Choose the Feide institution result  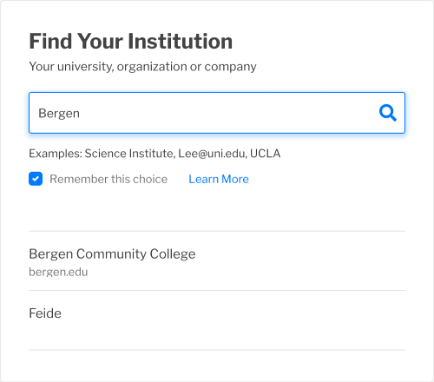[217, 320]
